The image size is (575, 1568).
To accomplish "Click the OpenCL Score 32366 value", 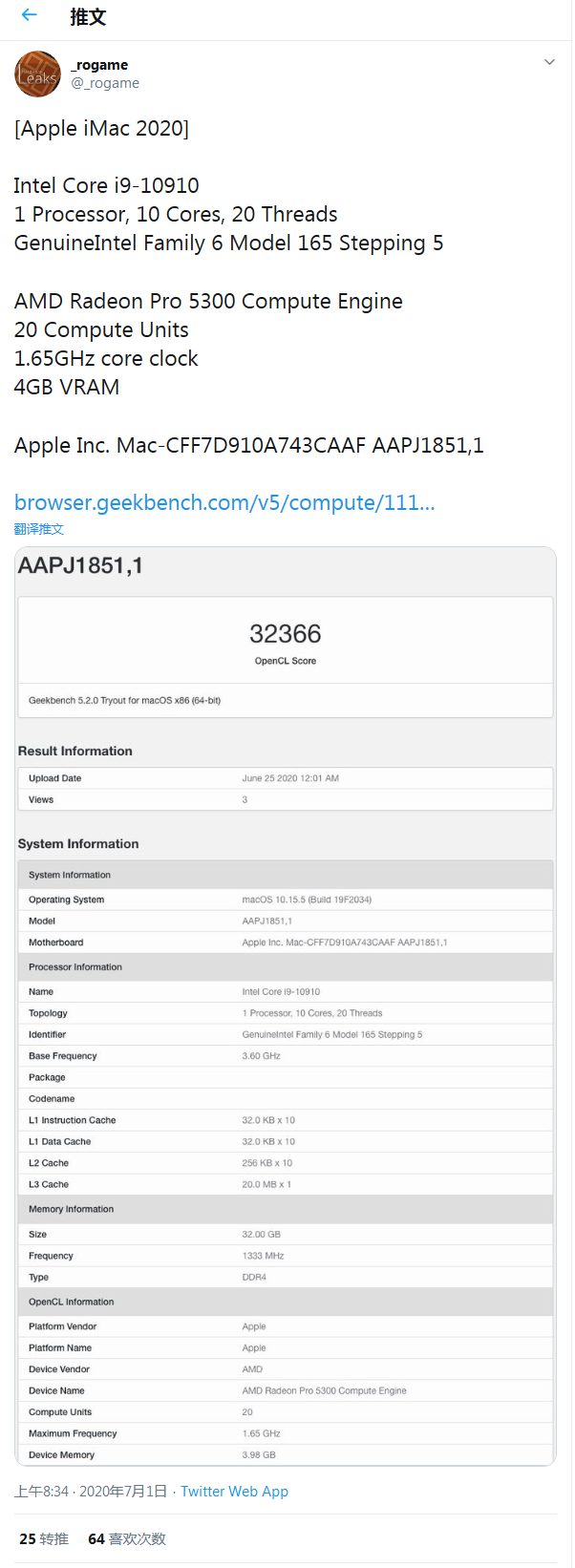I will tap(286, 633).
